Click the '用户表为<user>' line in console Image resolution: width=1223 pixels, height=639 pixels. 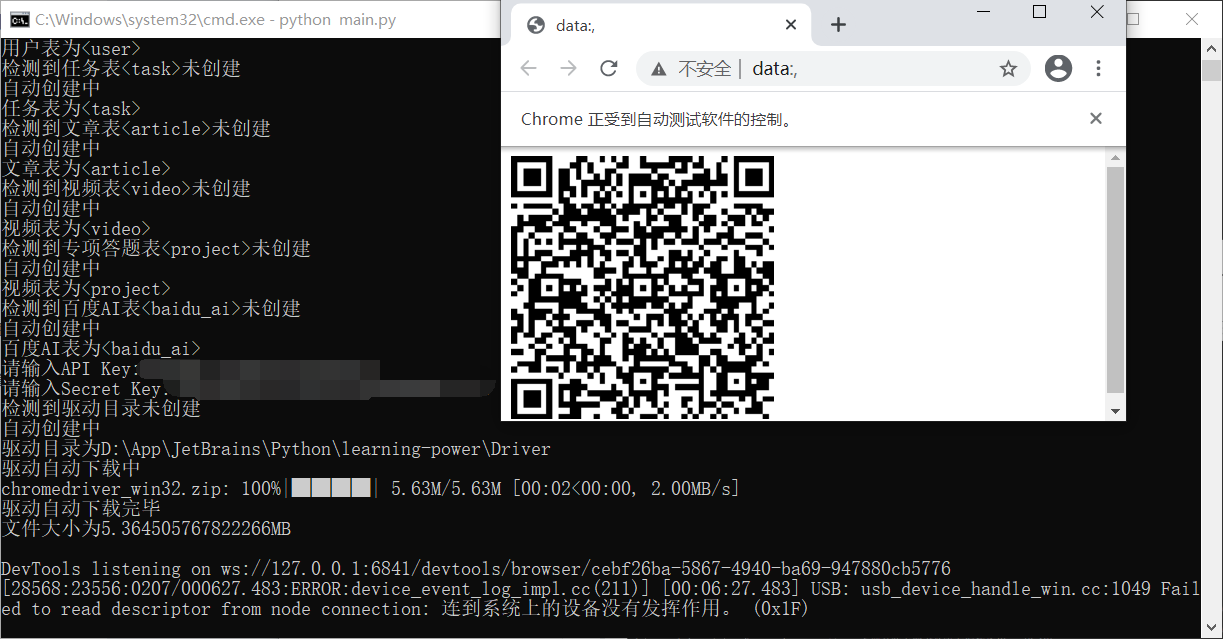(71, 49)
